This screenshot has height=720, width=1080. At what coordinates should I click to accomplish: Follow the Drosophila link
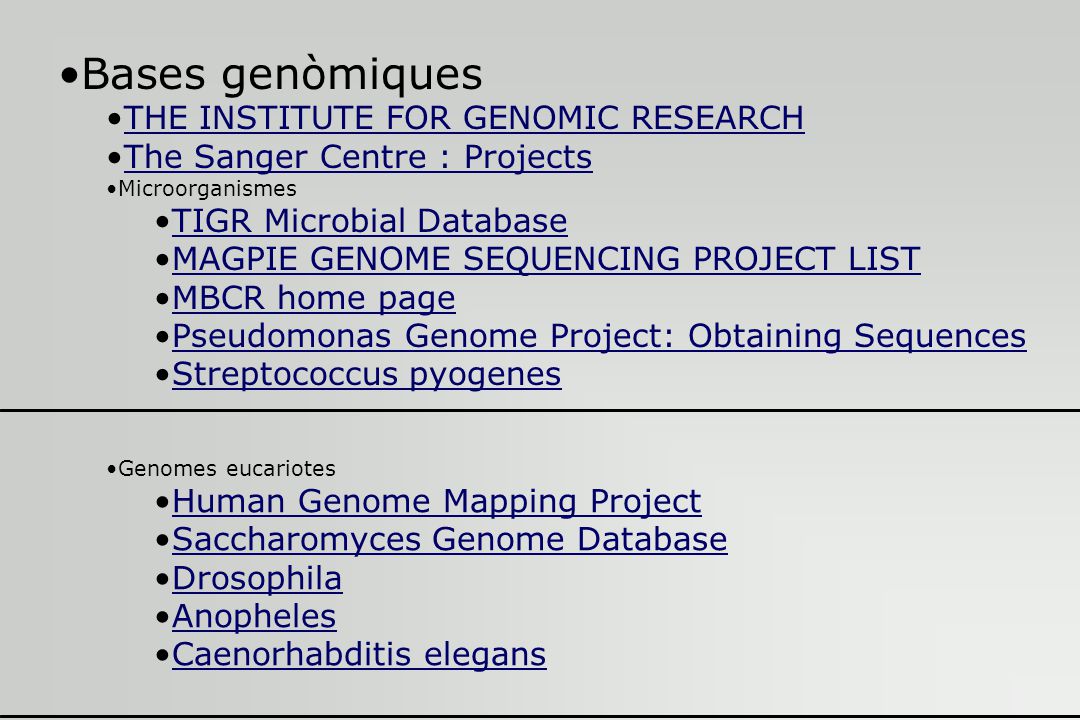tap(257, 579)
